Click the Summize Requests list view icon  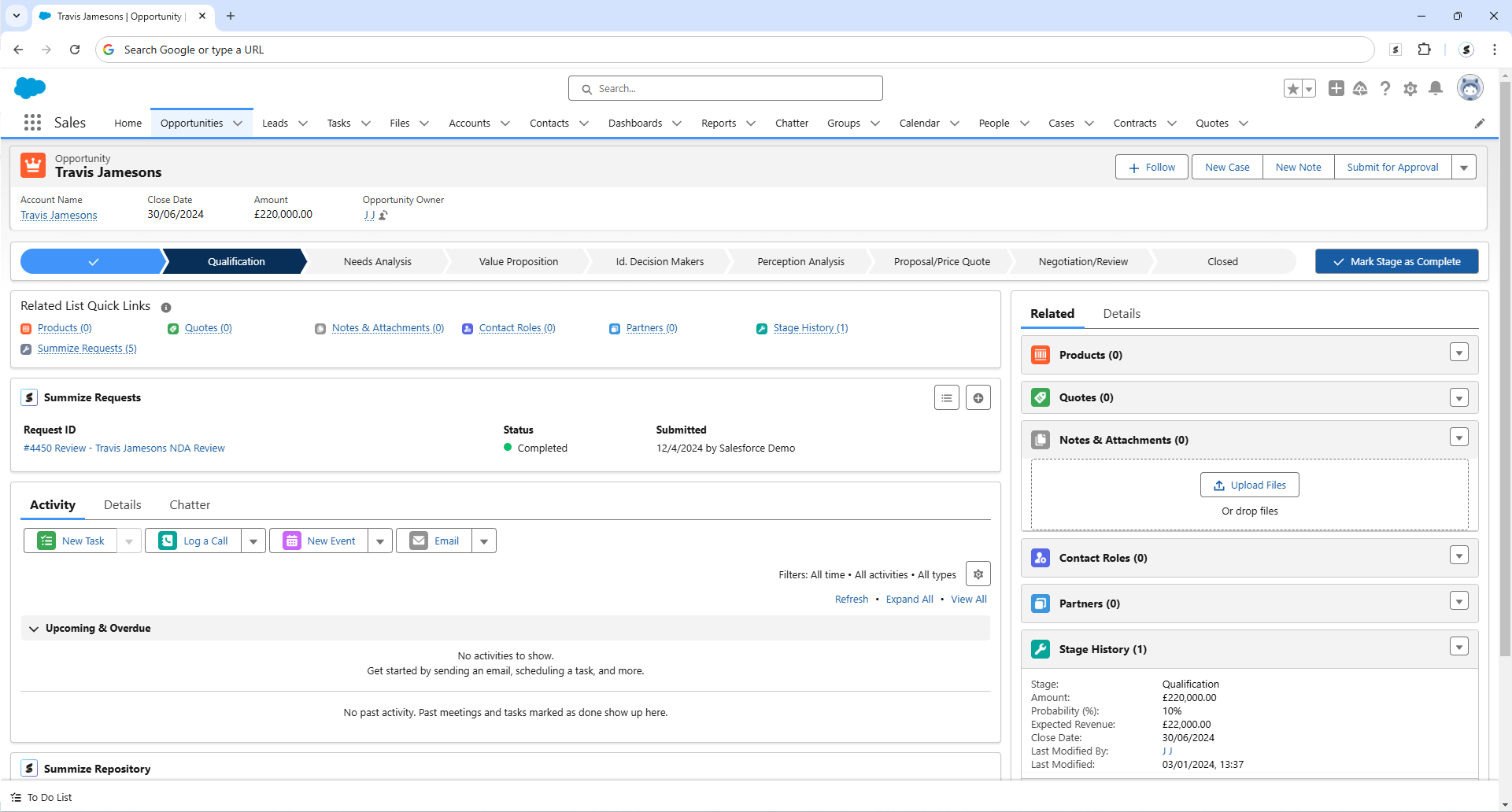[946, 398]
